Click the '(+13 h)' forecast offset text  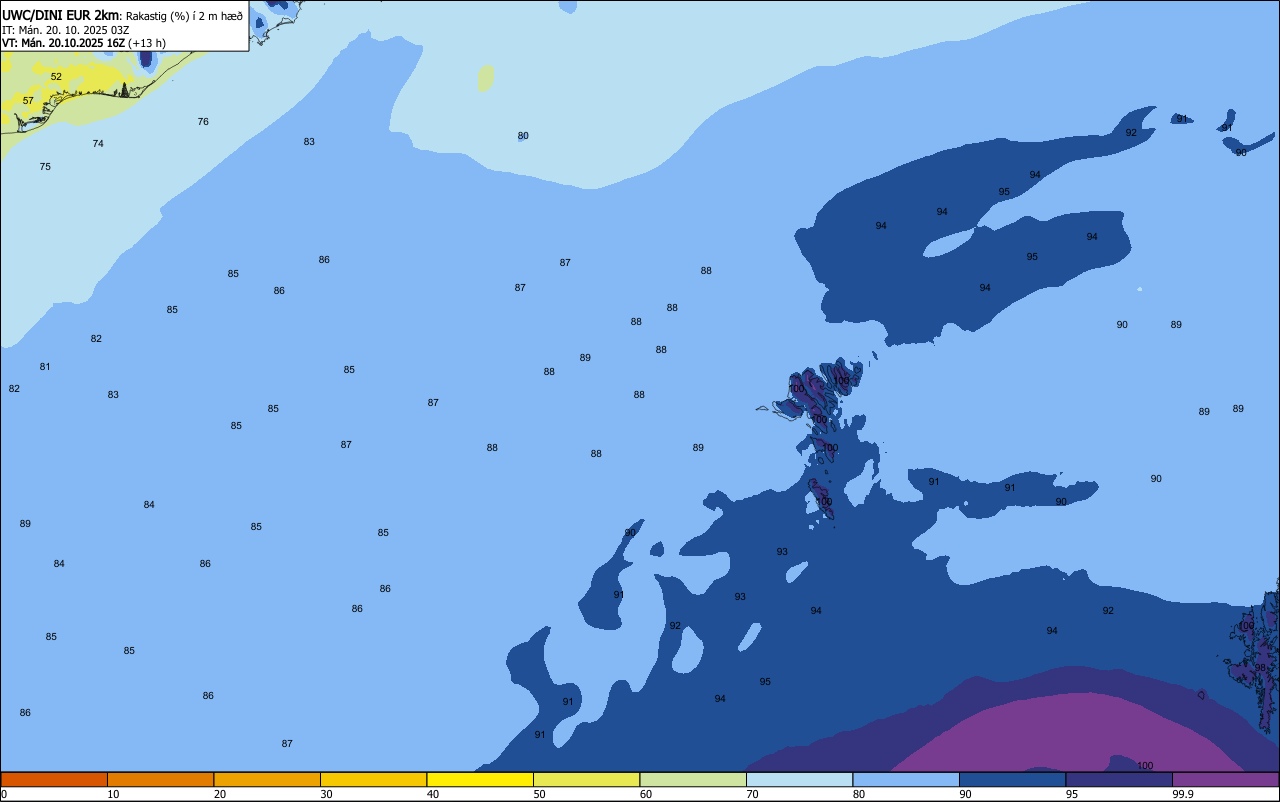(x=147, y=43)
